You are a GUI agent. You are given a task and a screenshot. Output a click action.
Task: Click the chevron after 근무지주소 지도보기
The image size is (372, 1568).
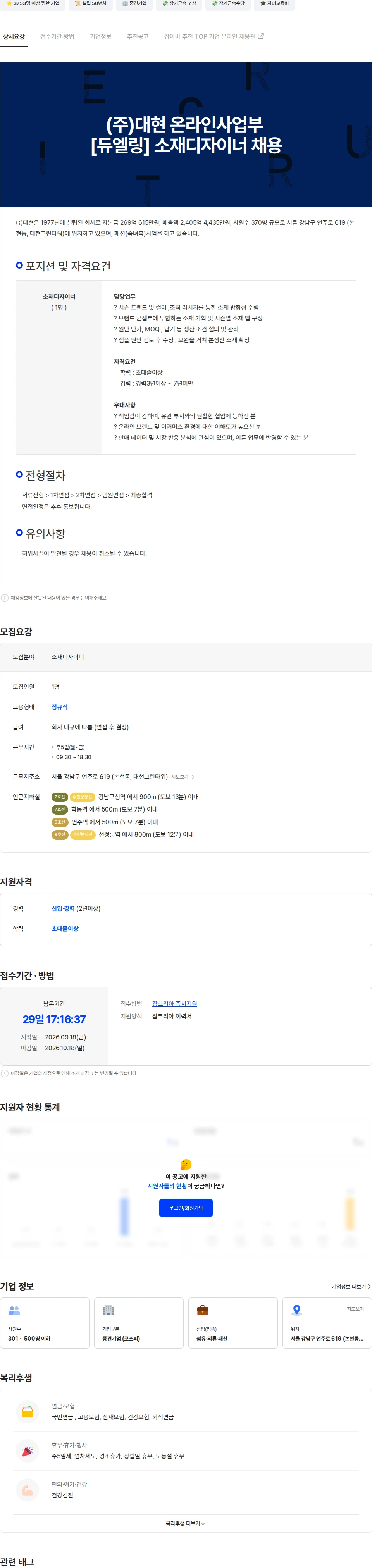193,777
